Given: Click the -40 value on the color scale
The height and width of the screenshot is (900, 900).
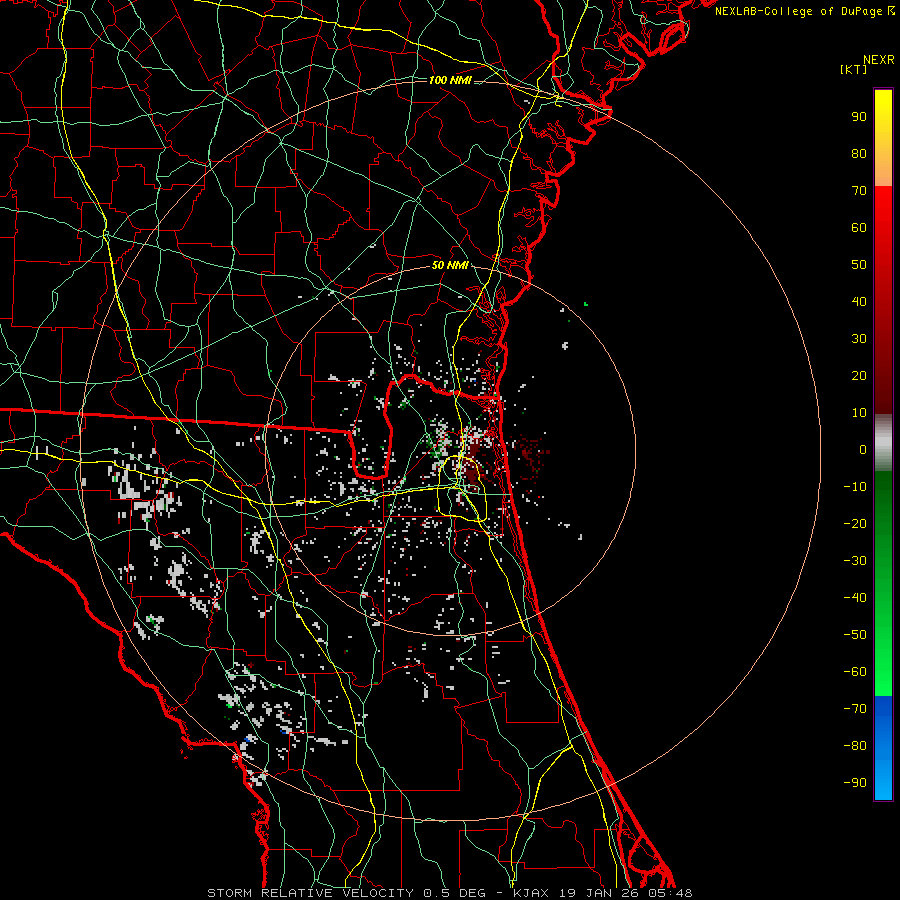Looking at the screenshot, I should point(855,598).
